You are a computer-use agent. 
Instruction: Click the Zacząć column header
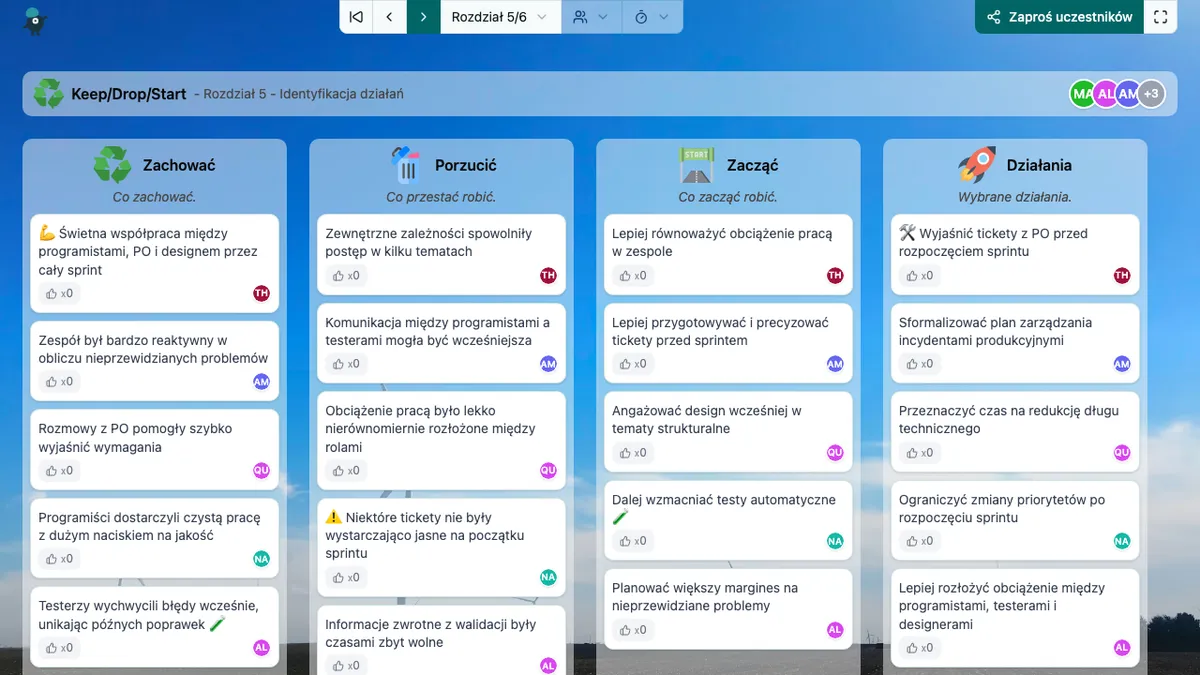752,165
